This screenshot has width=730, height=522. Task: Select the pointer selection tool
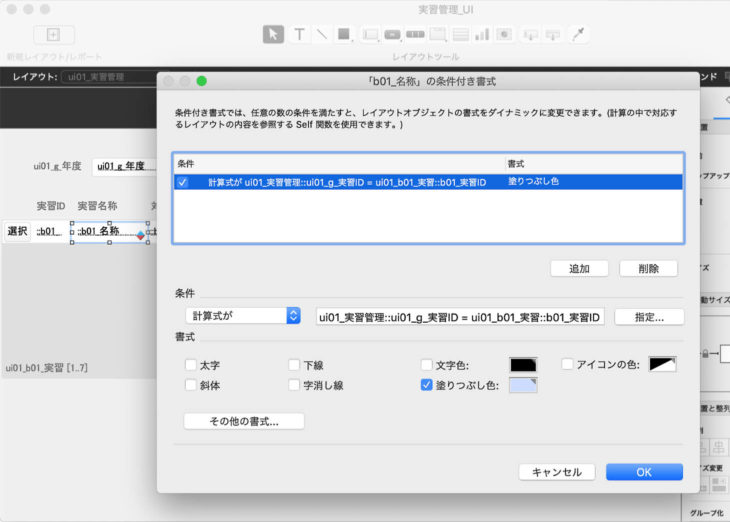[x=273, y=35]
